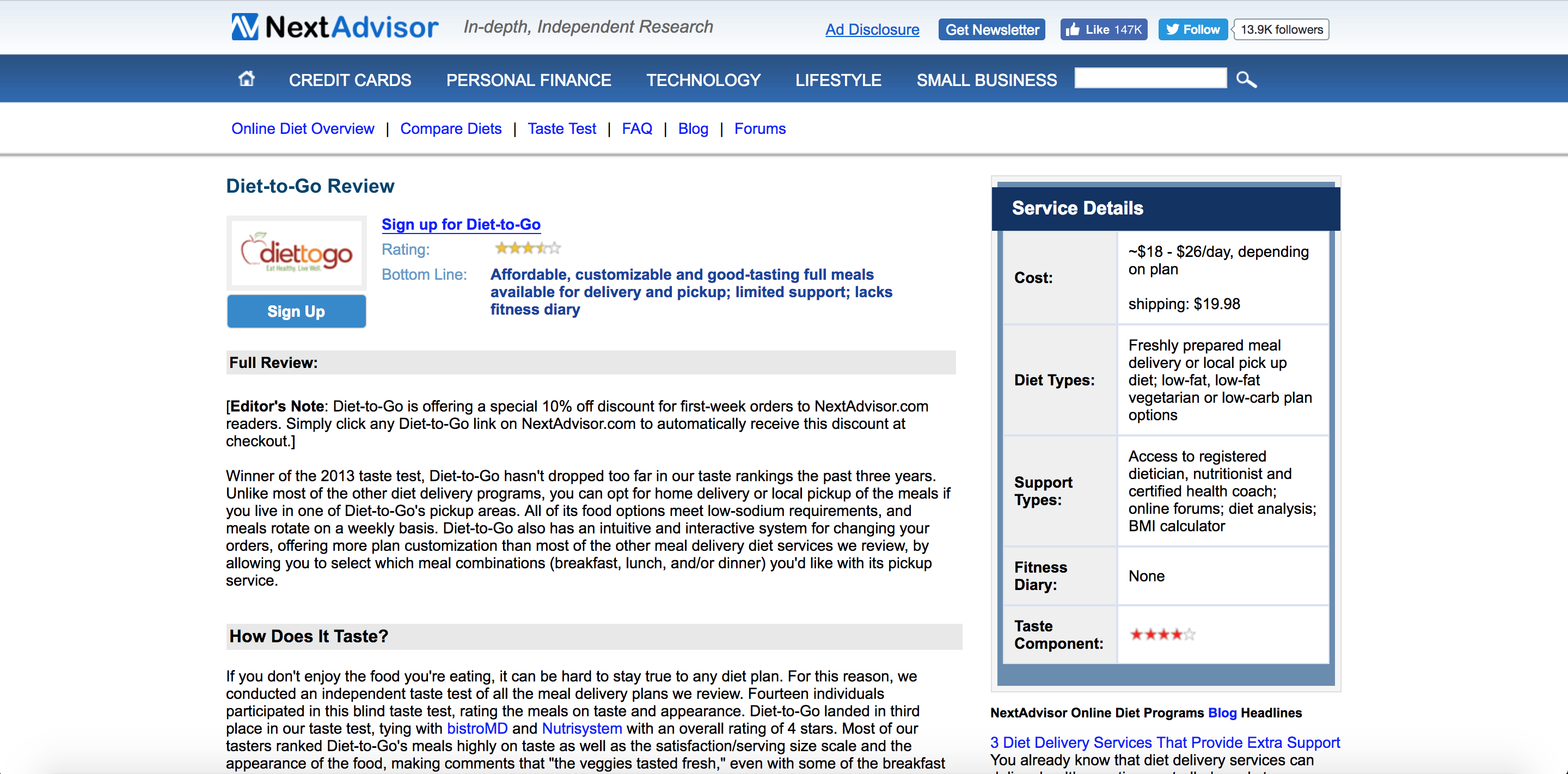This screenshot has width=1568, height=774.
Task: Click the diettogo logo thumbnail
Action: click(296, 253)
